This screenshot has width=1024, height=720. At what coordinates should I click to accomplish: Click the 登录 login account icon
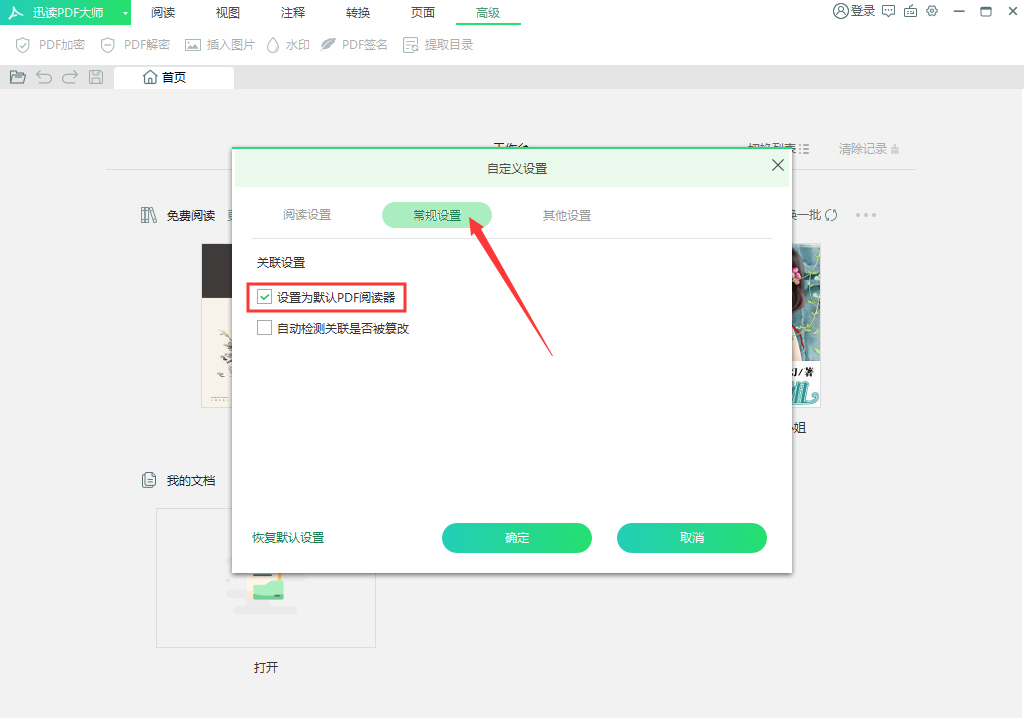point(849,11)
